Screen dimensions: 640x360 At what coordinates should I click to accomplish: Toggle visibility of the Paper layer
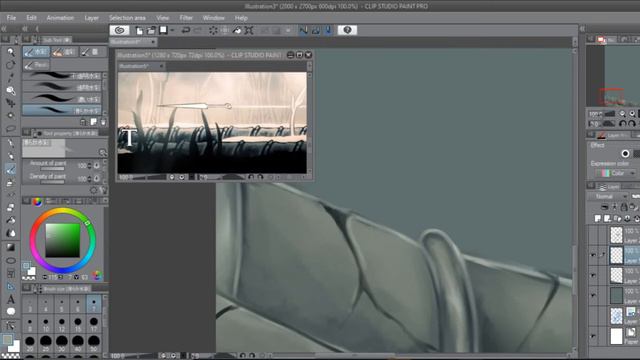click(593, 336)
